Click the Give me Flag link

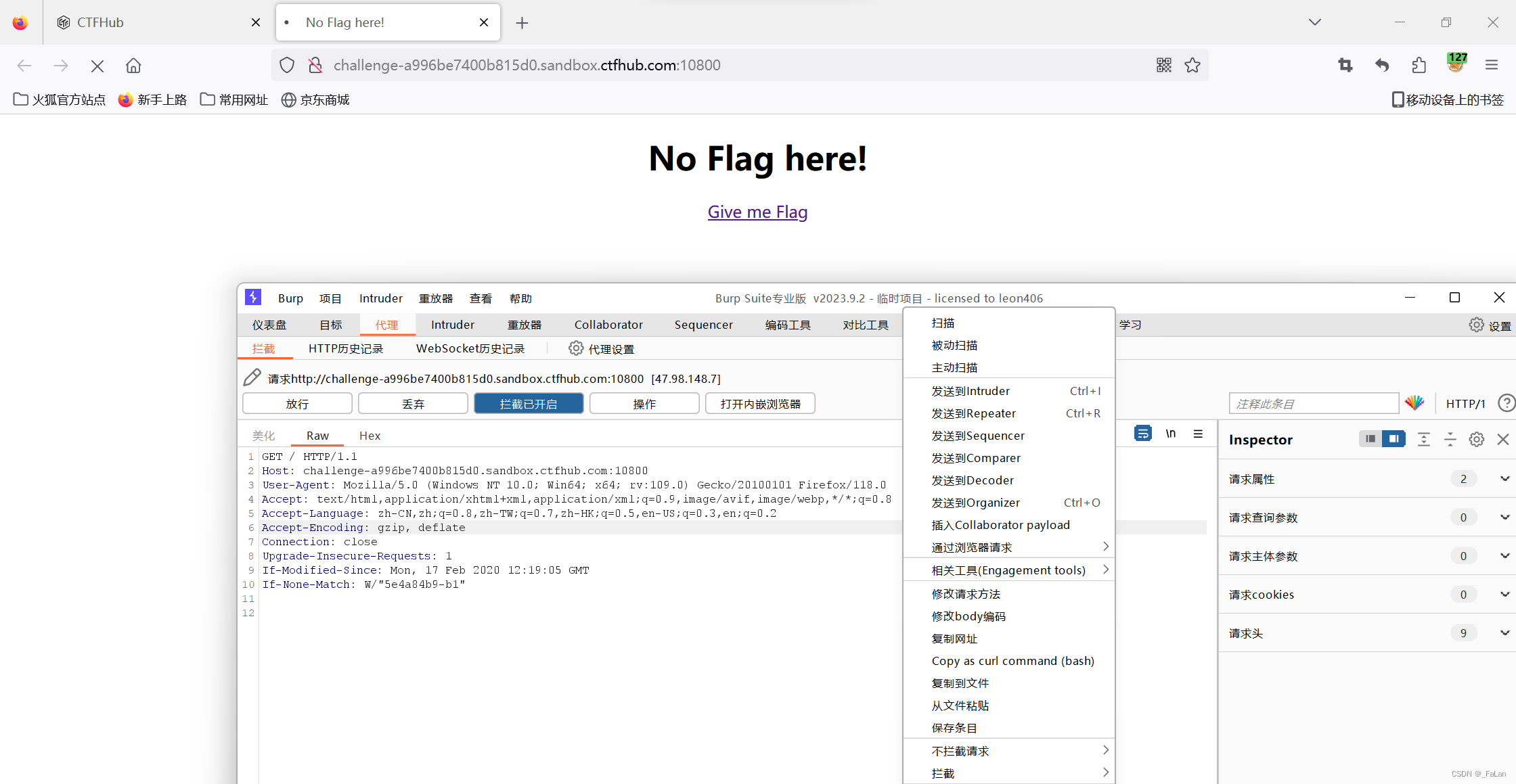pyautogui.click(x=757, y=212)
